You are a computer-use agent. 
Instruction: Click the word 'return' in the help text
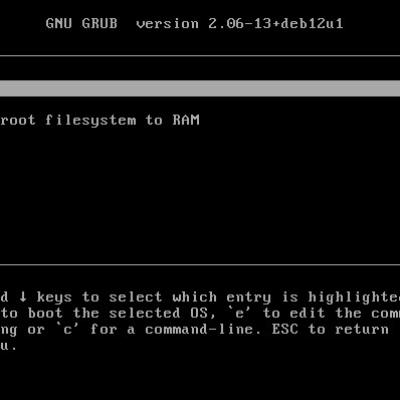[362, 330]
